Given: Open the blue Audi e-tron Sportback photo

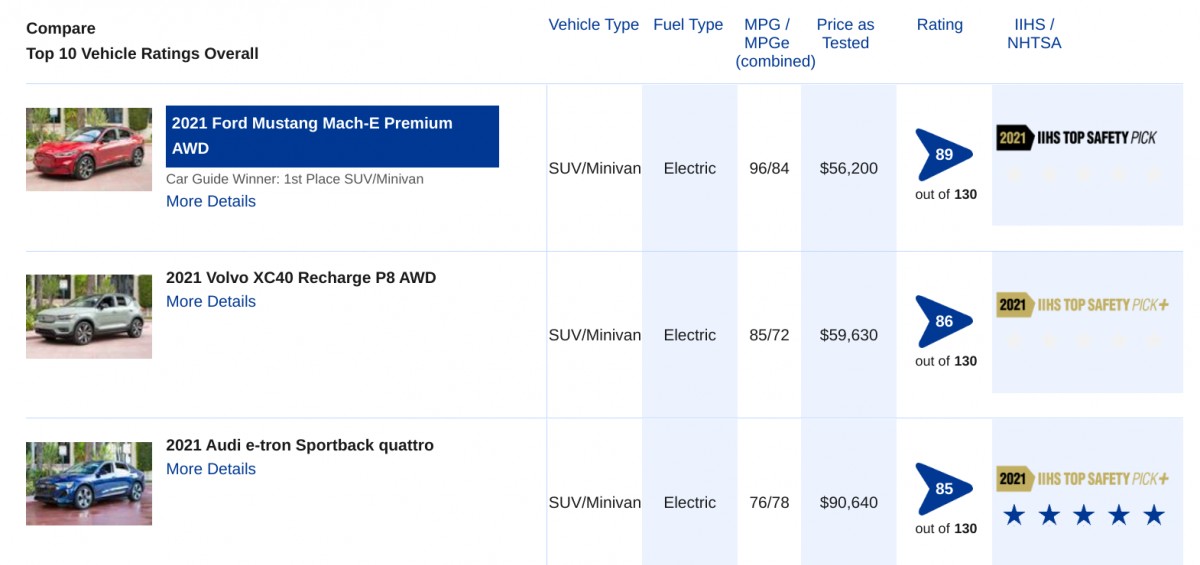Looking at the screenshot, I should [x=89, y=483].
